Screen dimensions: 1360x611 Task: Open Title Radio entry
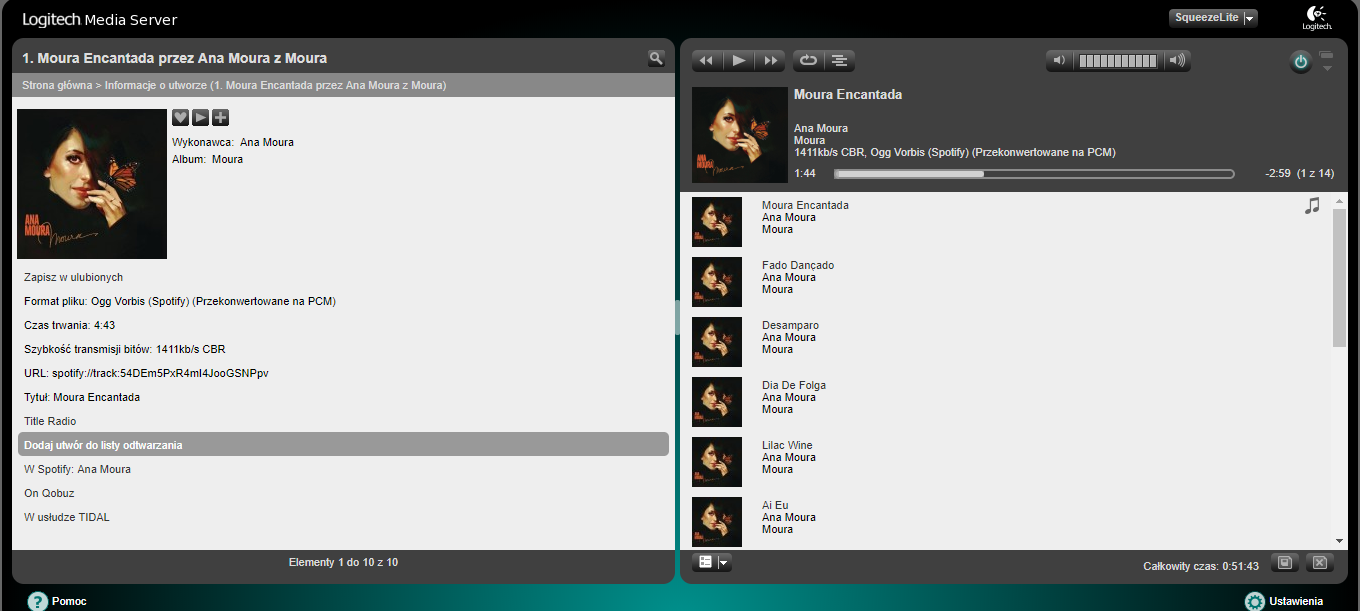pos(50,421)
